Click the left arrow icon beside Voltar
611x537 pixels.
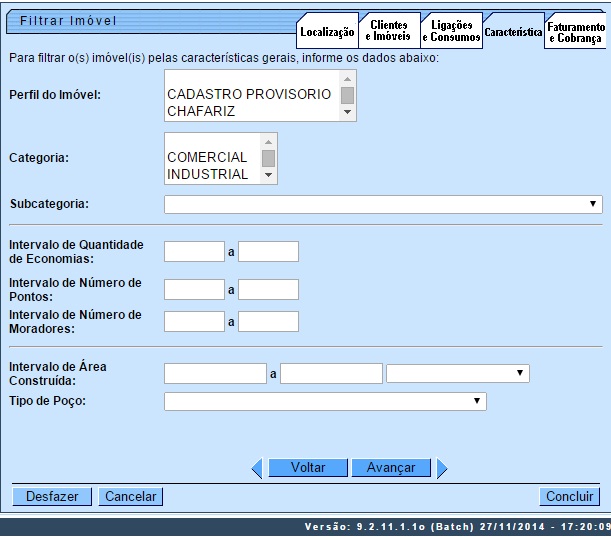[x=256, y=468]
